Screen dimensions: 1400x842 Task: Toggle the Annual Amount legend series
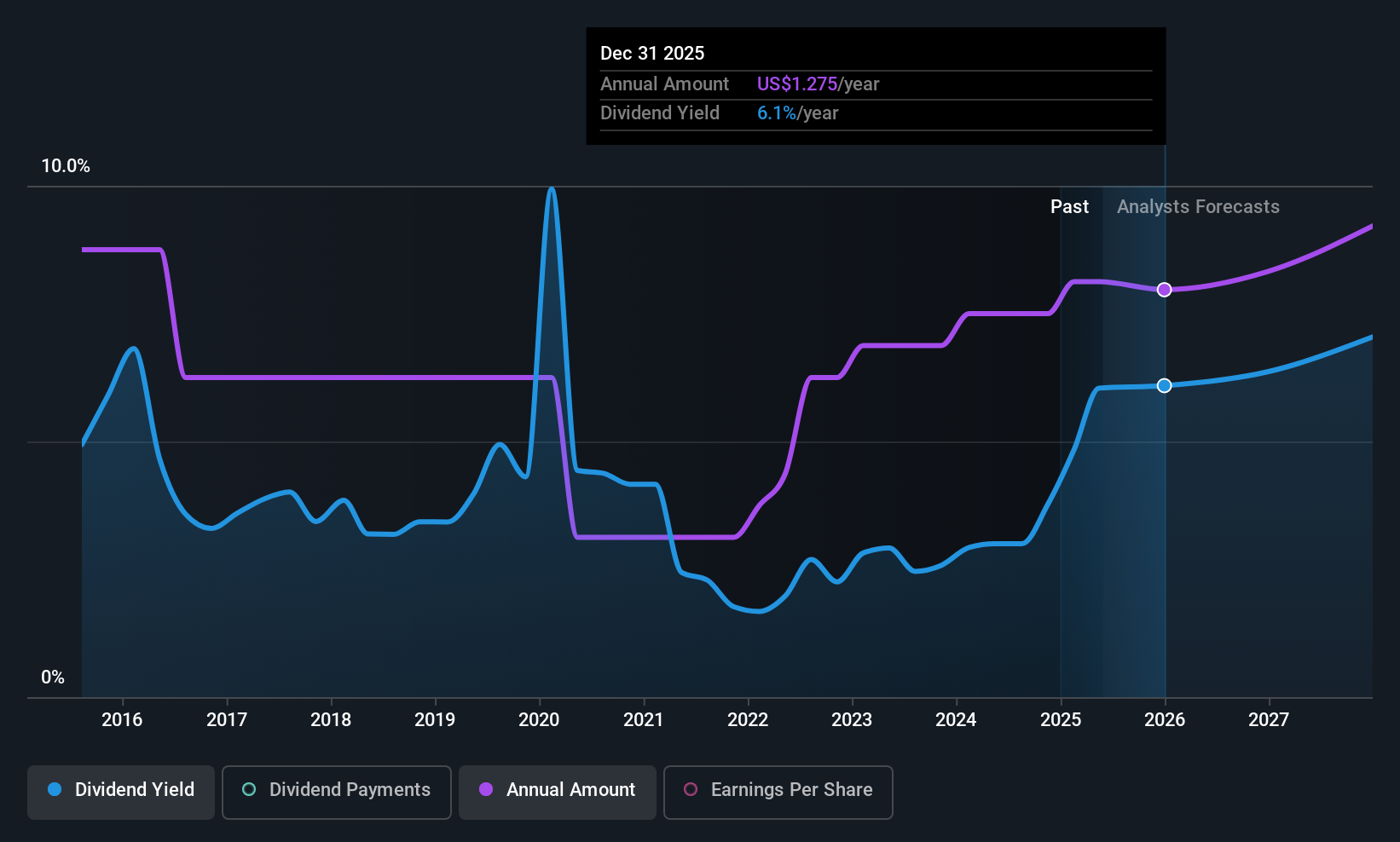(558, 793)
